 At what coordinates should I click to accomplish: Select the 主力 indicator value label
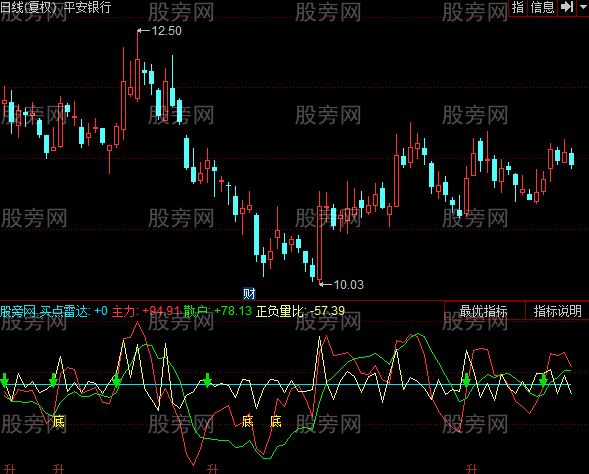point(146,311)
